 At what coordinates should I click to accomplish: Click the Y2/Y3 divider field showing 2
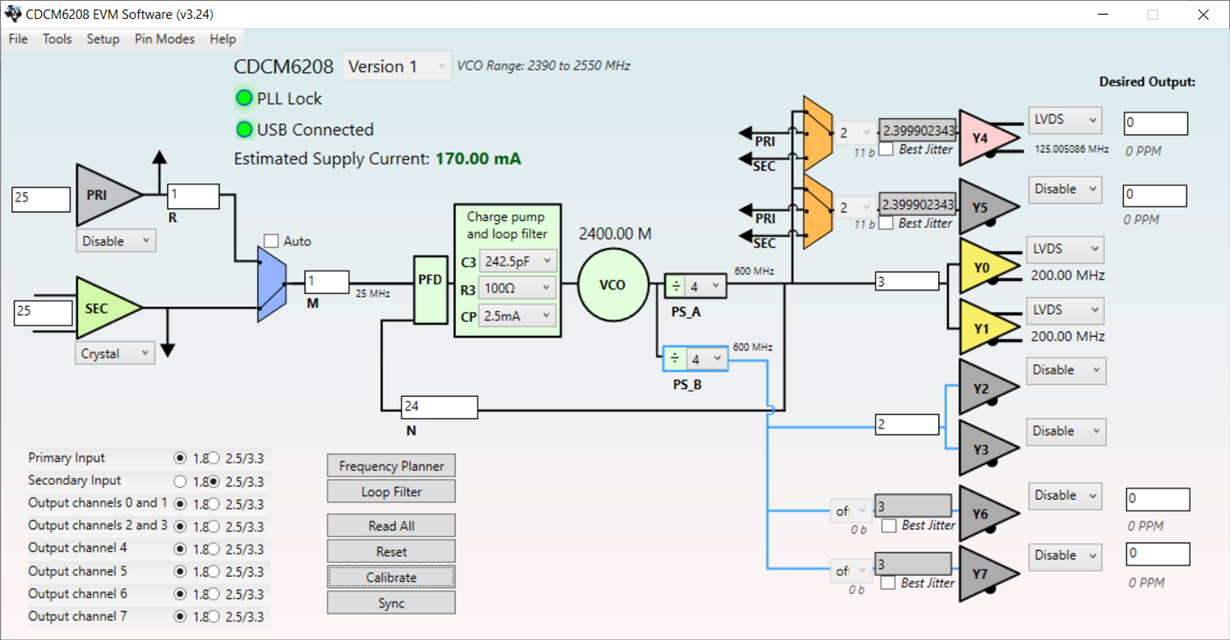tap(907, 425)
